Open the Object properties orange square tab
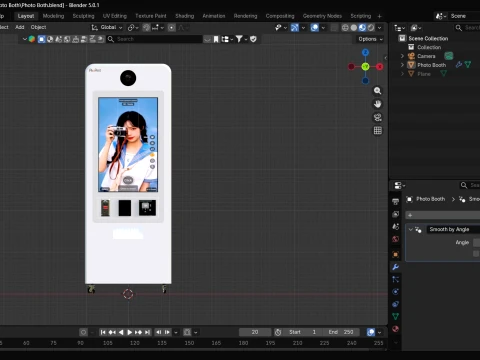 tap(396, 254)
